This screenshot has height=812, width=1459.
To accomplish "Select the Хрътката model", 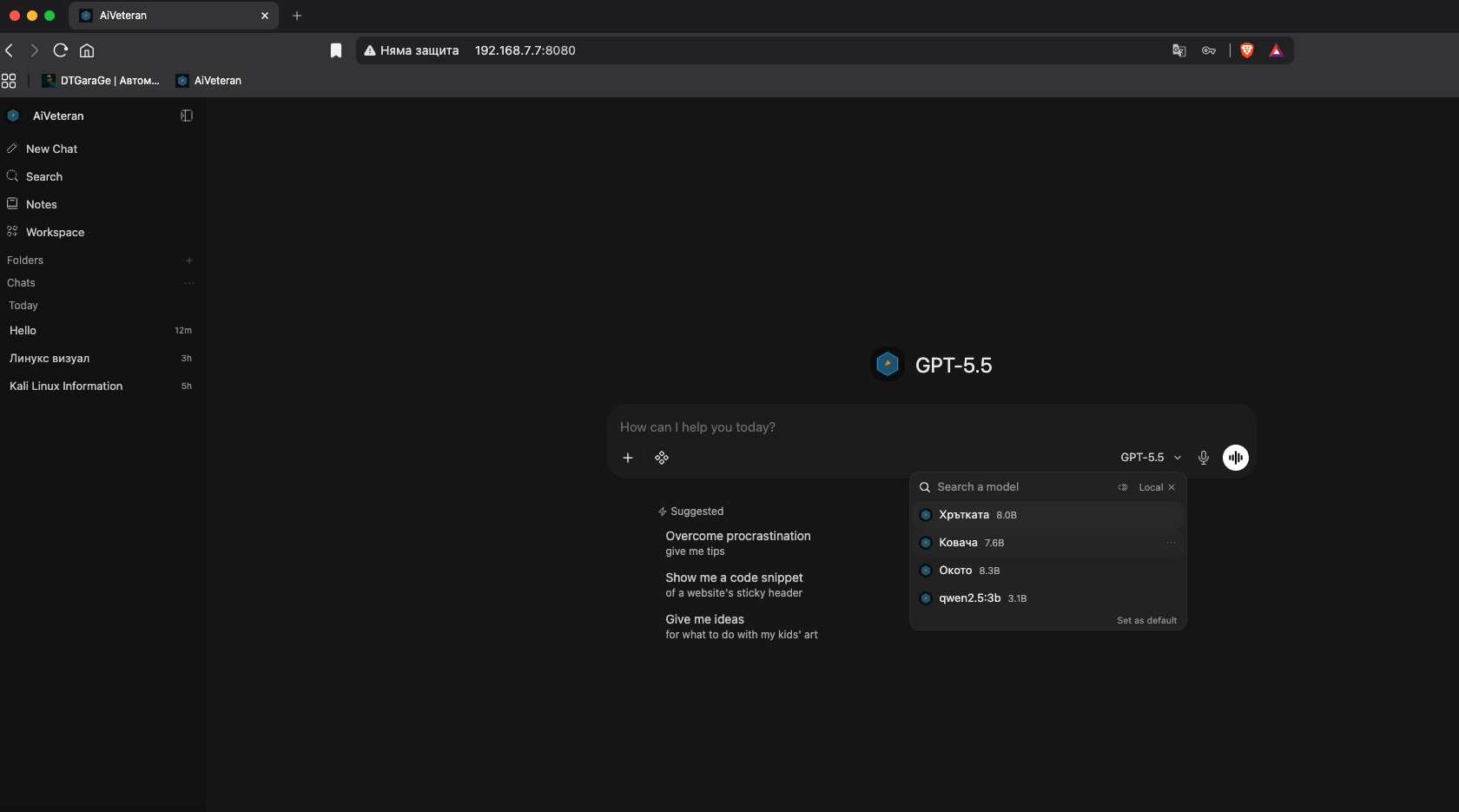I will tap(1048, 515).
